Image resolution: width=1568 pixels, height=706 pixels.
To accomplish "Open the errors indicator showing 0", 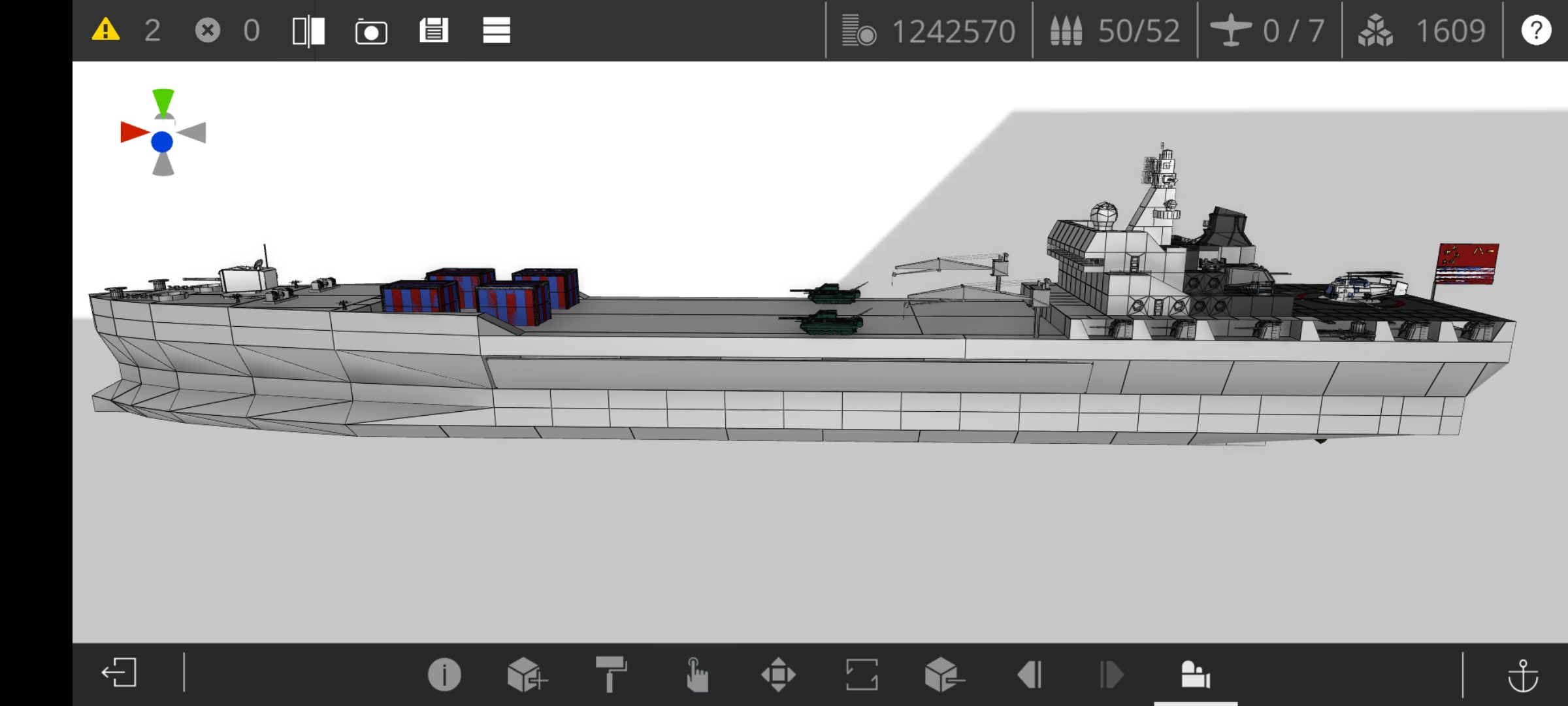I will point(227,31).
